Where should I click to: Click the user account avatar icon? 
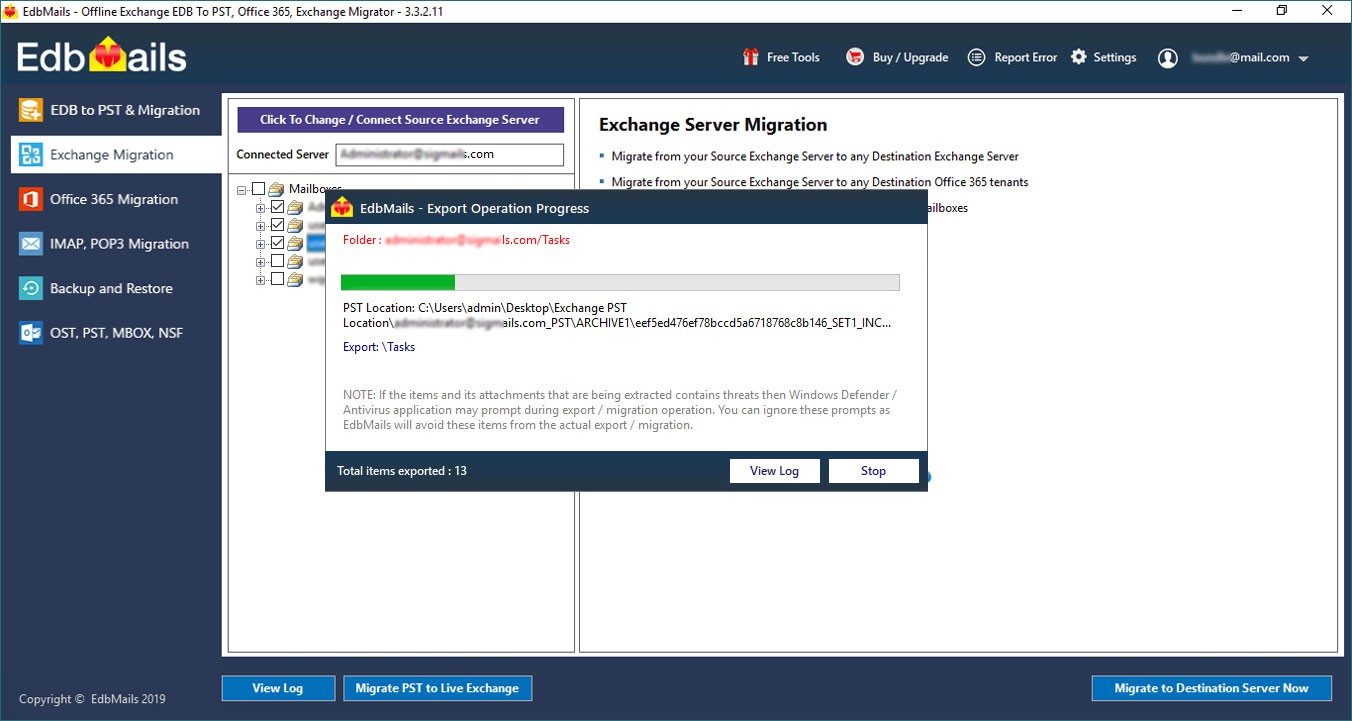tap(1168, 58)
